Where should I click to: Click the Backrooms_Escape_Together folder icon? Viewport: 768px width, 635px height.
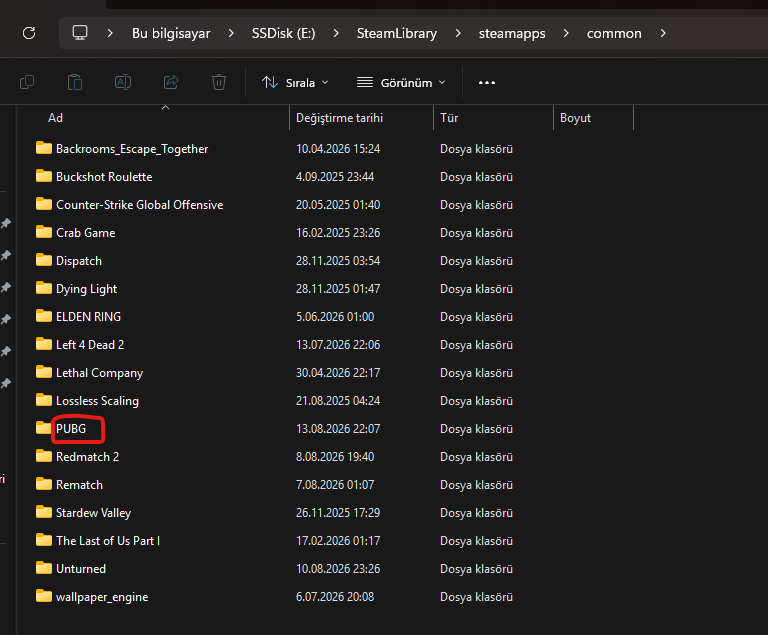(44, 148)
